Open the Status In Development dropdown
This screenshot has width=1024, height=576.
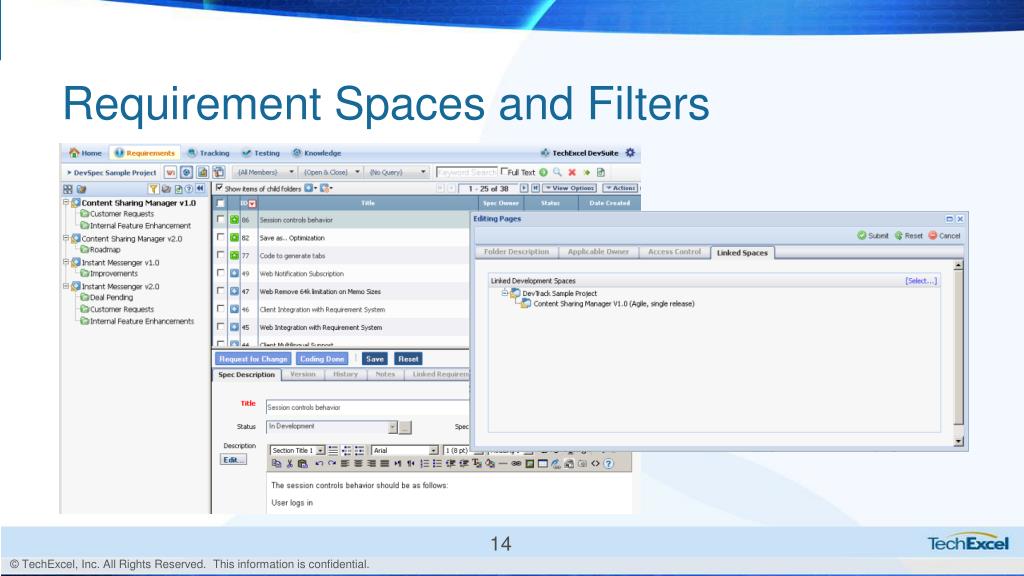tap(392, 427)
